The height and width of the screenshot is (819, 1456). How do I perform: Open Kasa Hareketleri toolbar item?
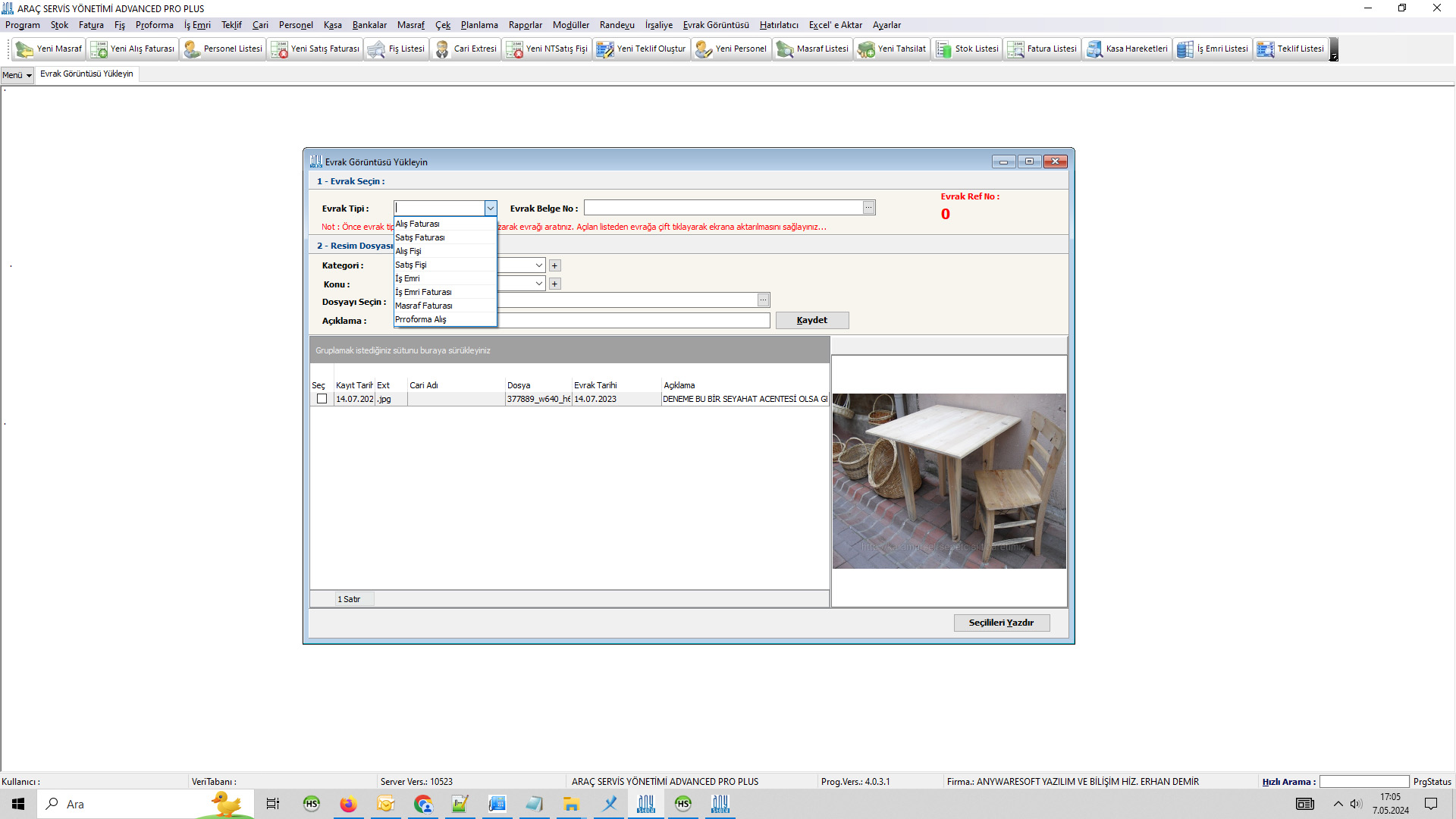point(1128,49)
